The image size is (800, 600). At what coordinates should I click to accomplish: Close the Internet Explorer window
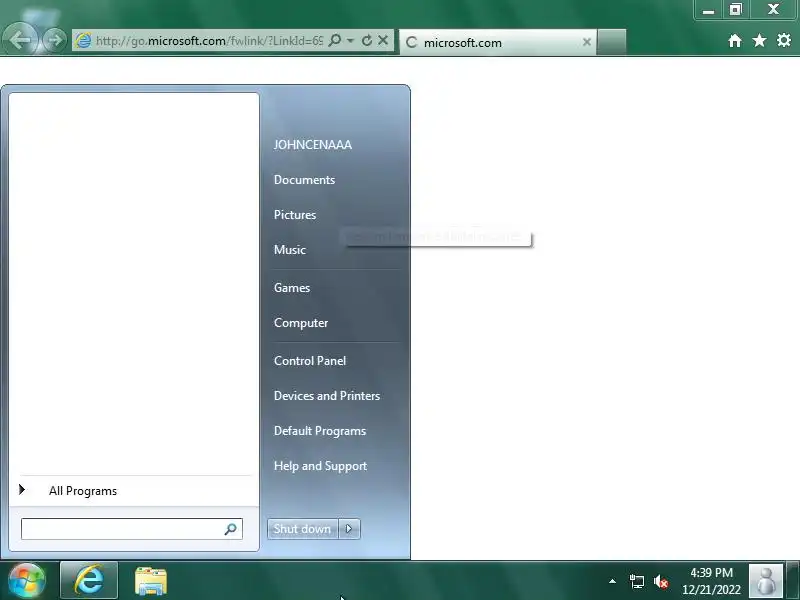tap(773, 10)
